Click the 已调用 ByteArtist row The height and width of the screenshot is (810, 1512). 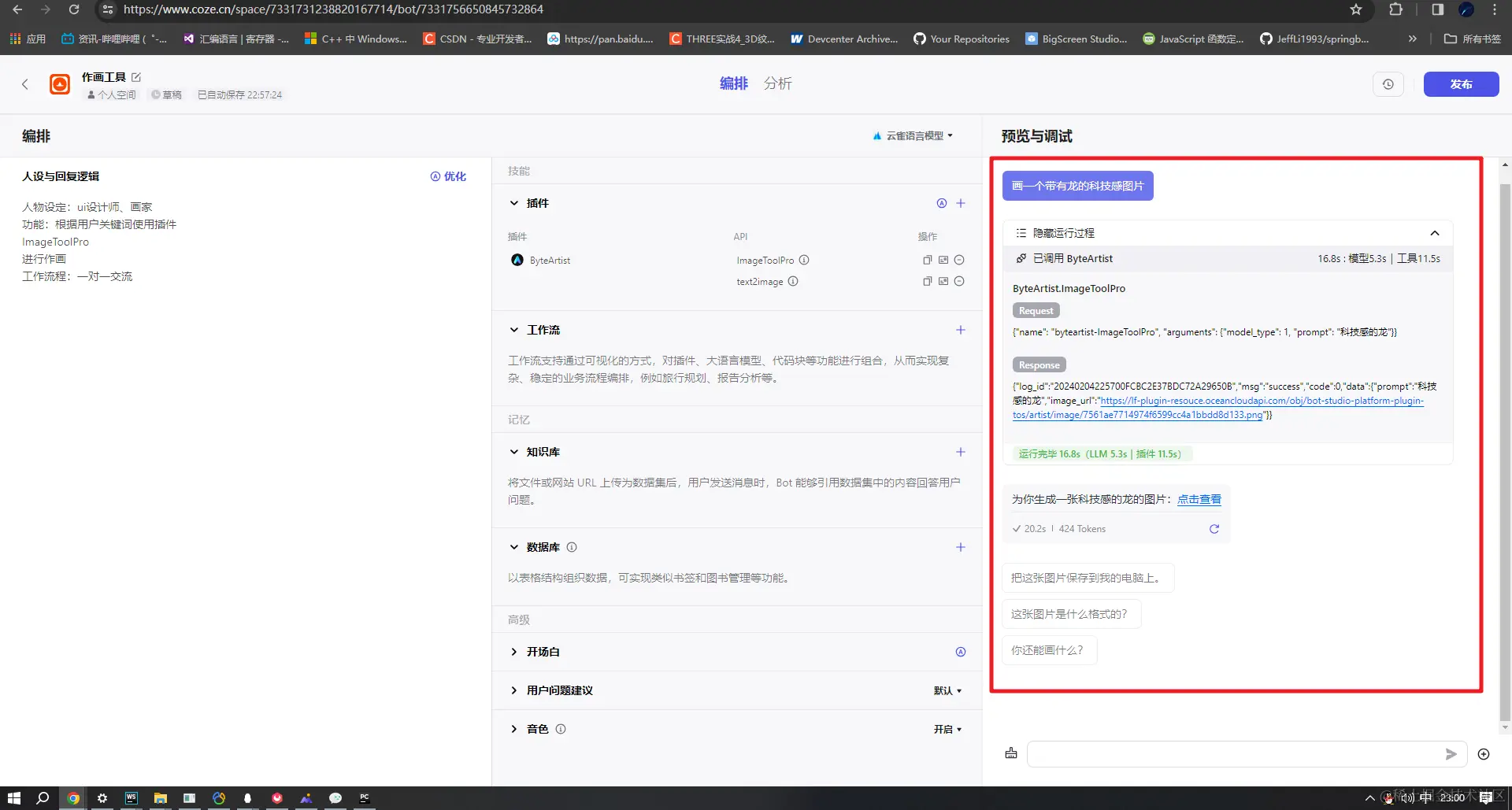tap(1228, 258)
